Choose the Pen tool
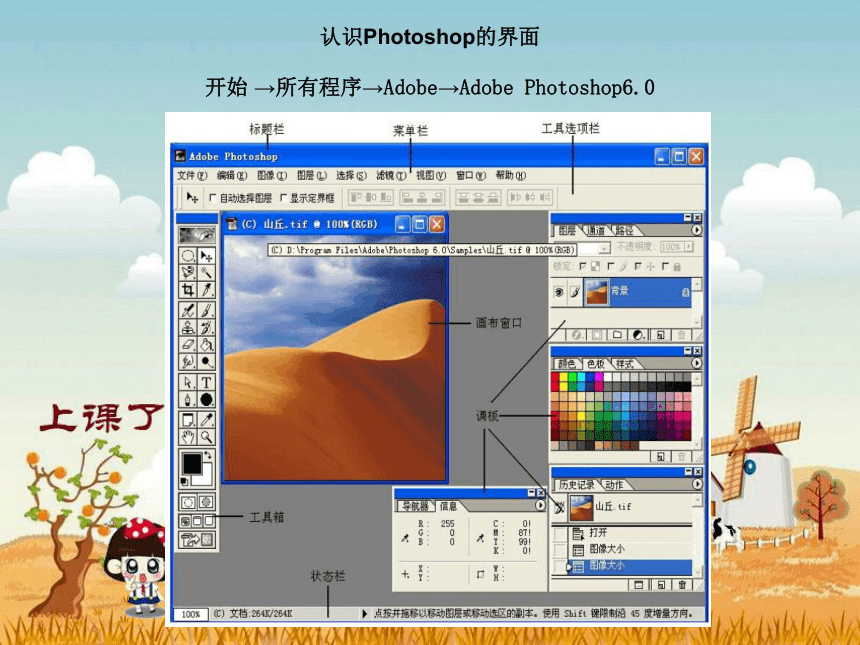The image size is (860, 645). [x=188, y=399]
